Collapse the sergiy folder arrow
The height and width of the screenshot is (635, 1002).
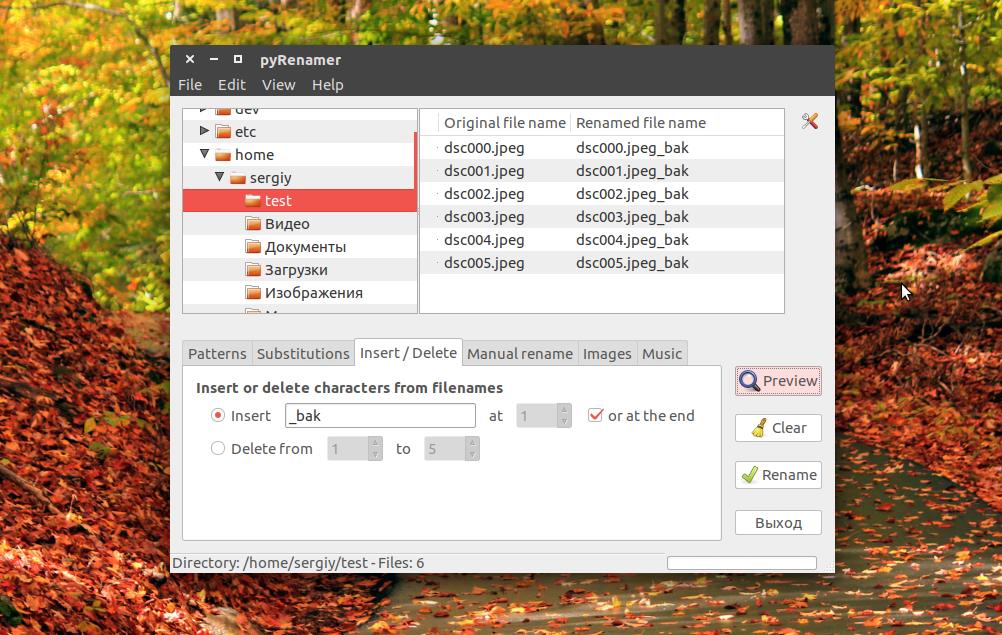click(219, 177)
